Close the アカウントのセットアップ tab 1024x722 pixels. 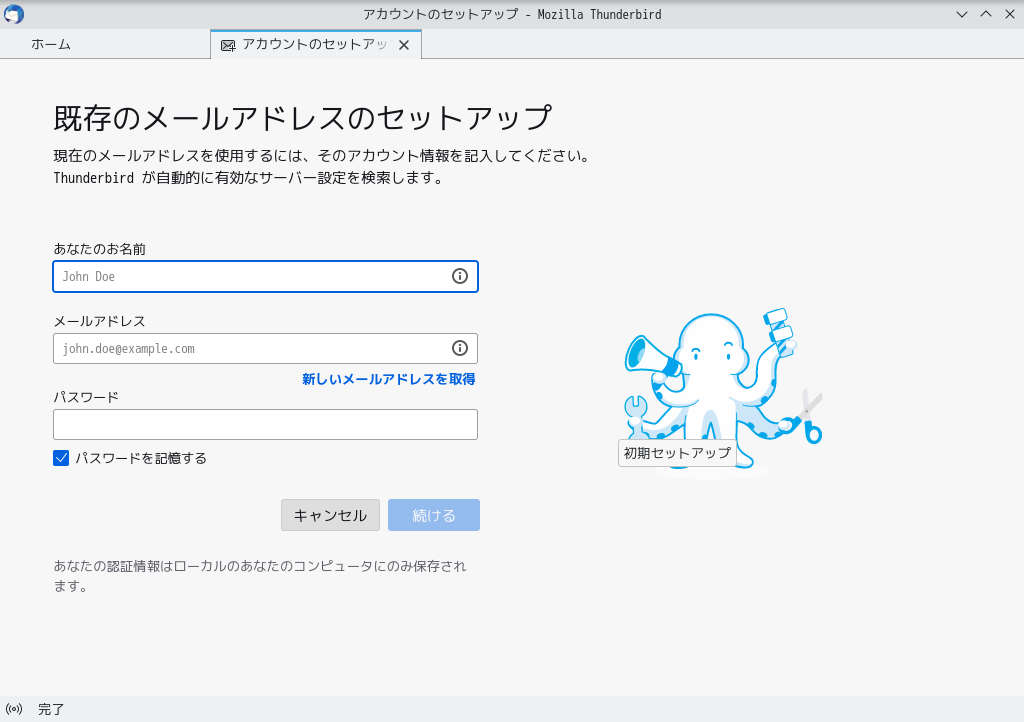pyautogui.click(x=404, y=45)
